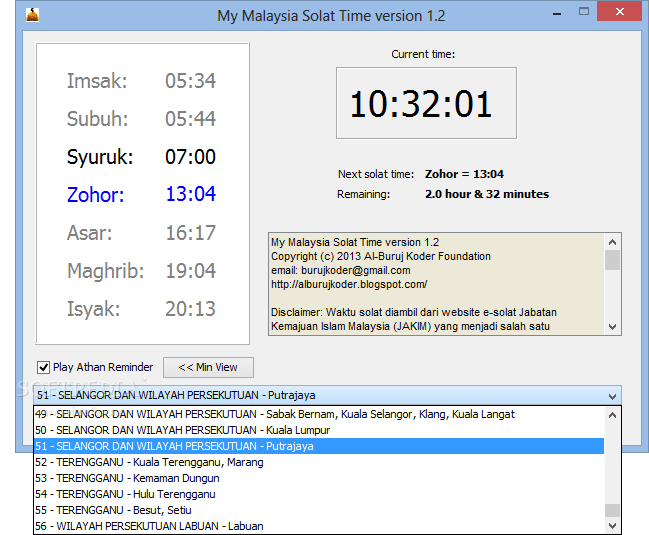
Task: Click zone list scroll up arrow
Action: point(613,415)
